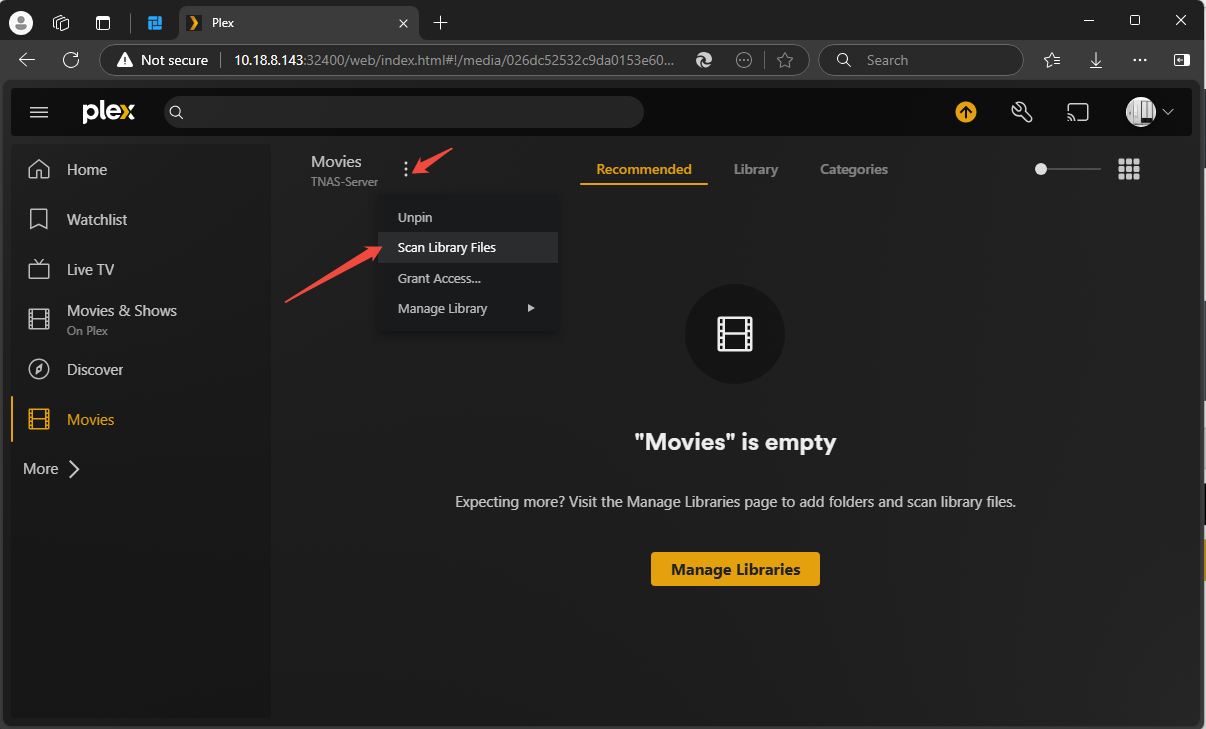The image size is (1206, 729).
Task: Open the user account avatar
Action: point(1140,112)
